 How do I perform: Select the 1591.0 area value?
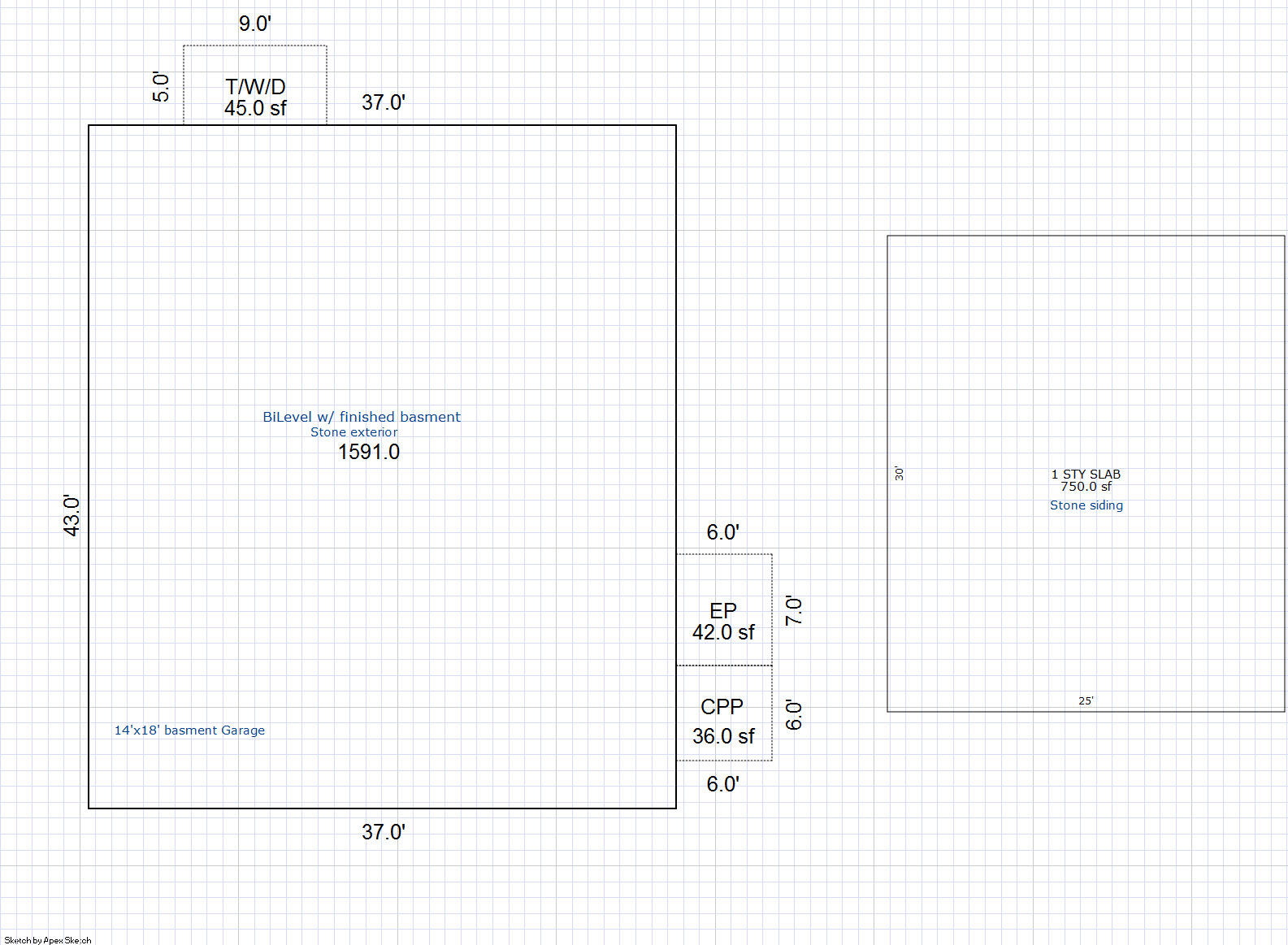pyautogui.click(x=369, y=452)
